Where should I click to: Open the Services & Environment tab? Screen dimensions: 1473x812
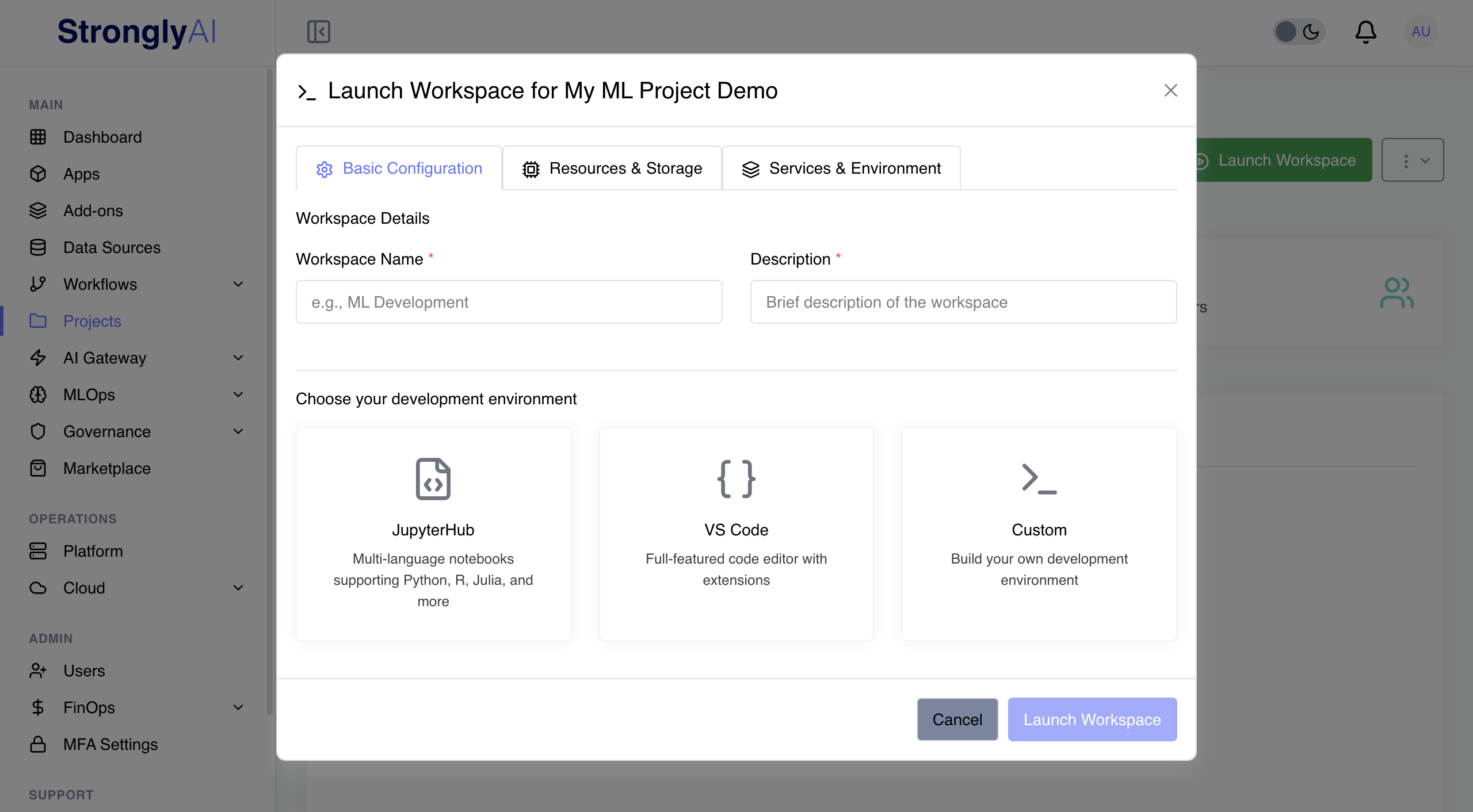tap(841, 168)
